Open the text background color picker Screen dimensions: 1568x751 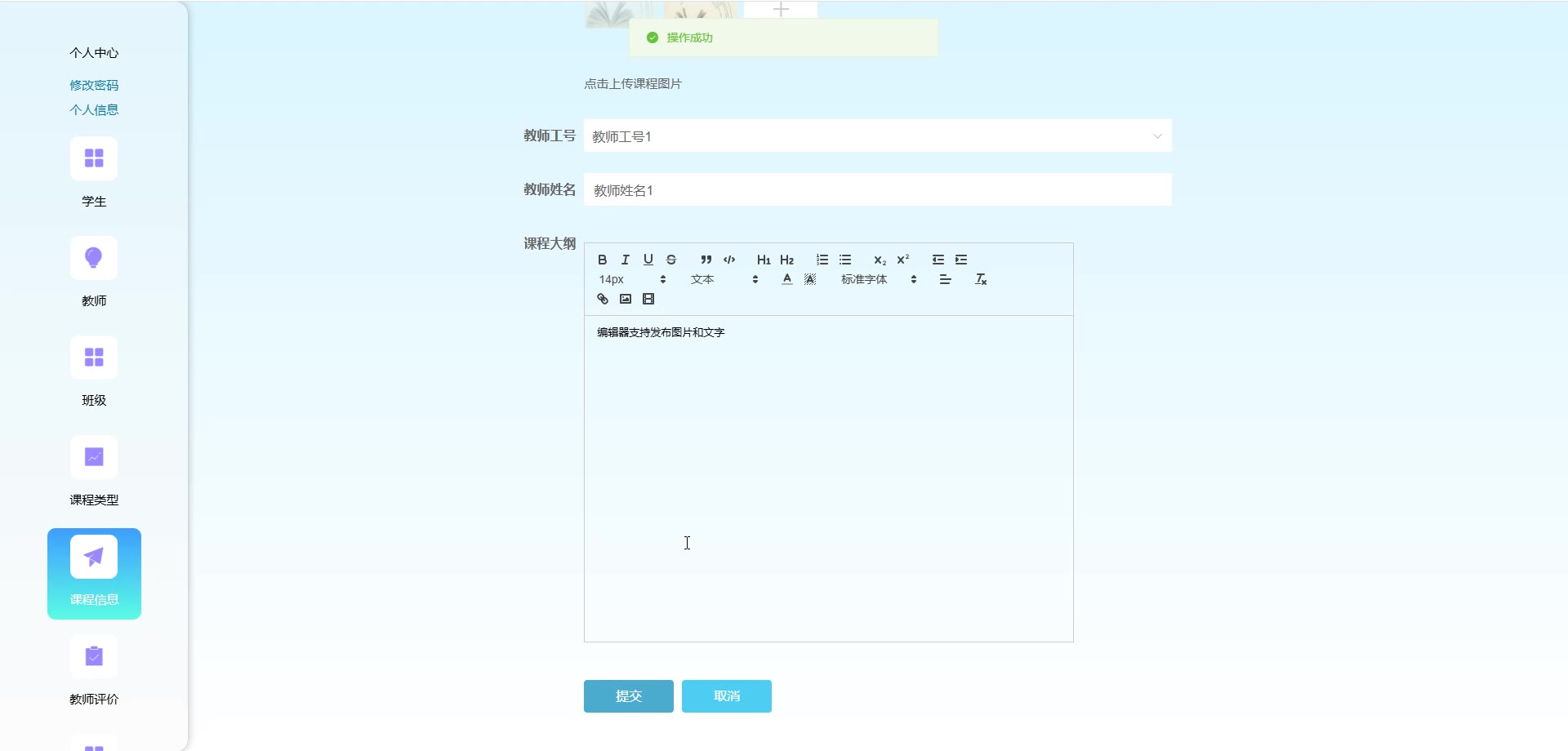coord(810,279)
